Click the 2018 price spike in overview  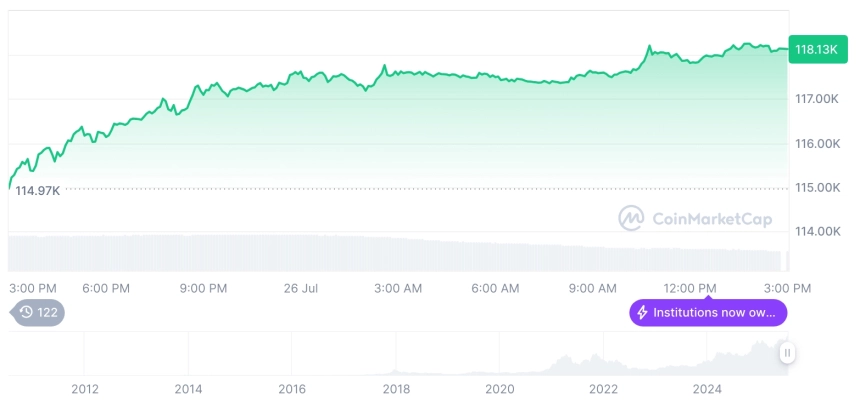point(395,370)
